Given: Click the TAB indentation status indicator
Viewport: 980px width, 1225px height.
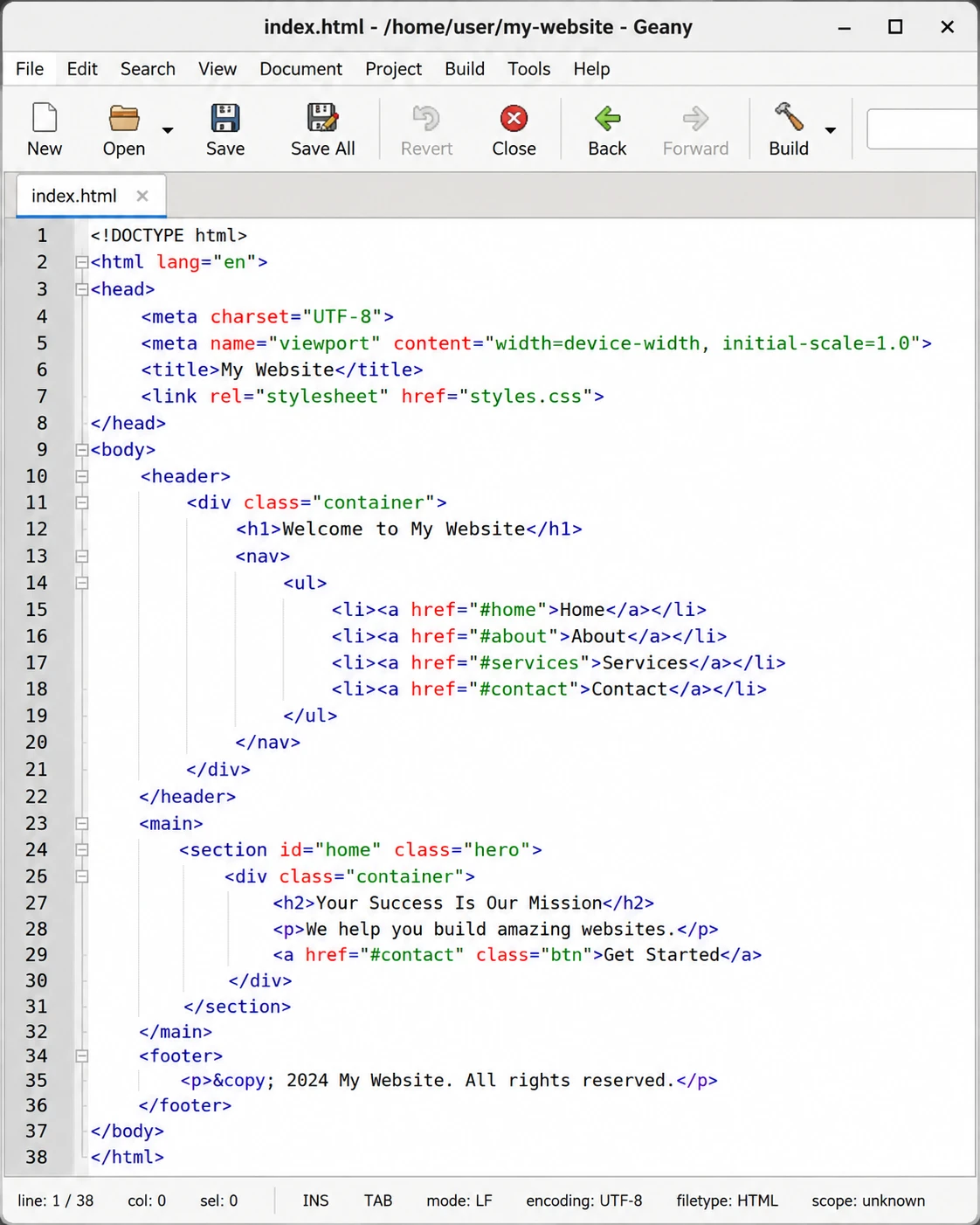Looking at the screenshot, I should pyautogui.click(x=378, y=1201).
